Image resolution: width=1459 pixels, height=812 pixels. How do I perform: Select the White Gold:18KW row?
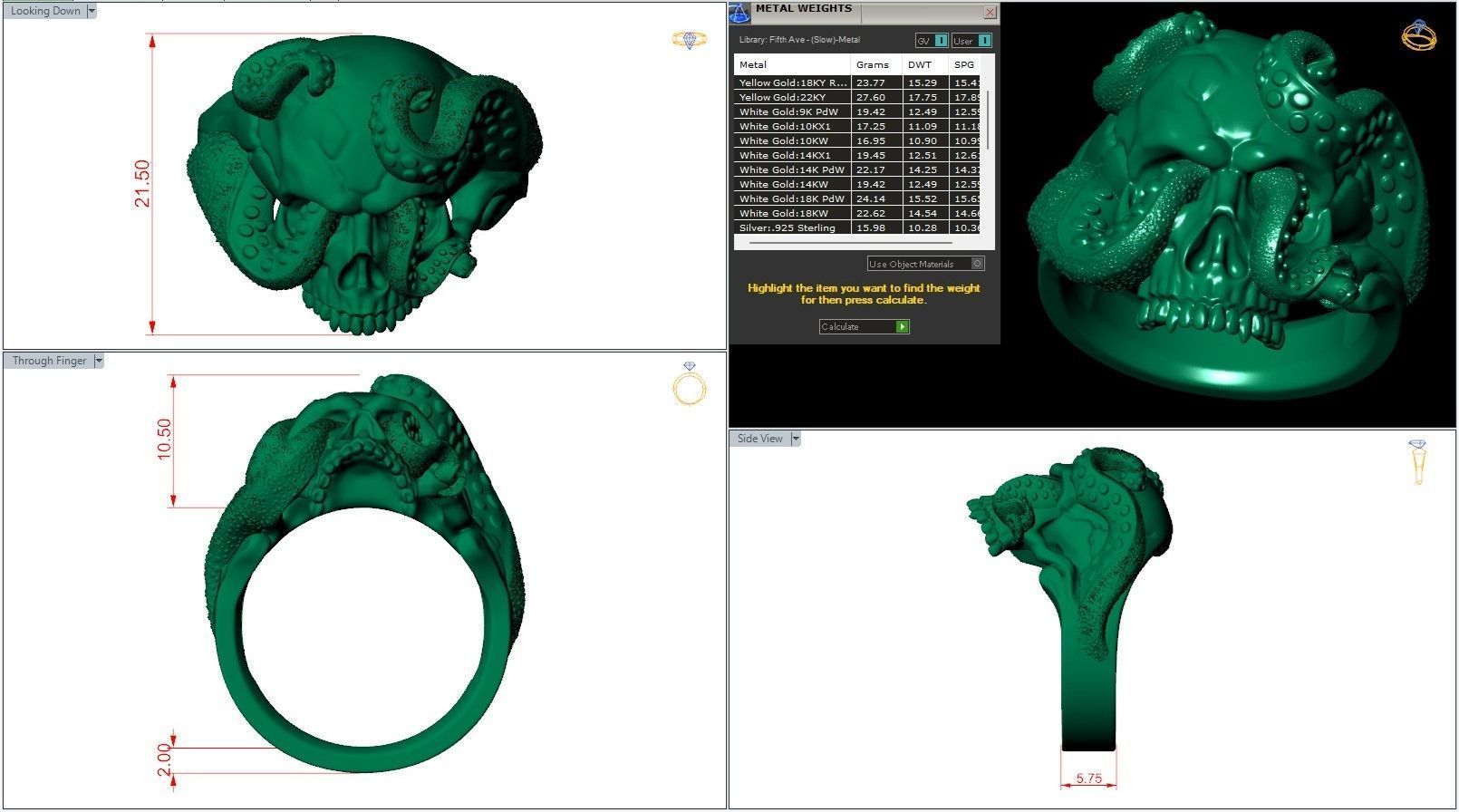tap(857, 213)
